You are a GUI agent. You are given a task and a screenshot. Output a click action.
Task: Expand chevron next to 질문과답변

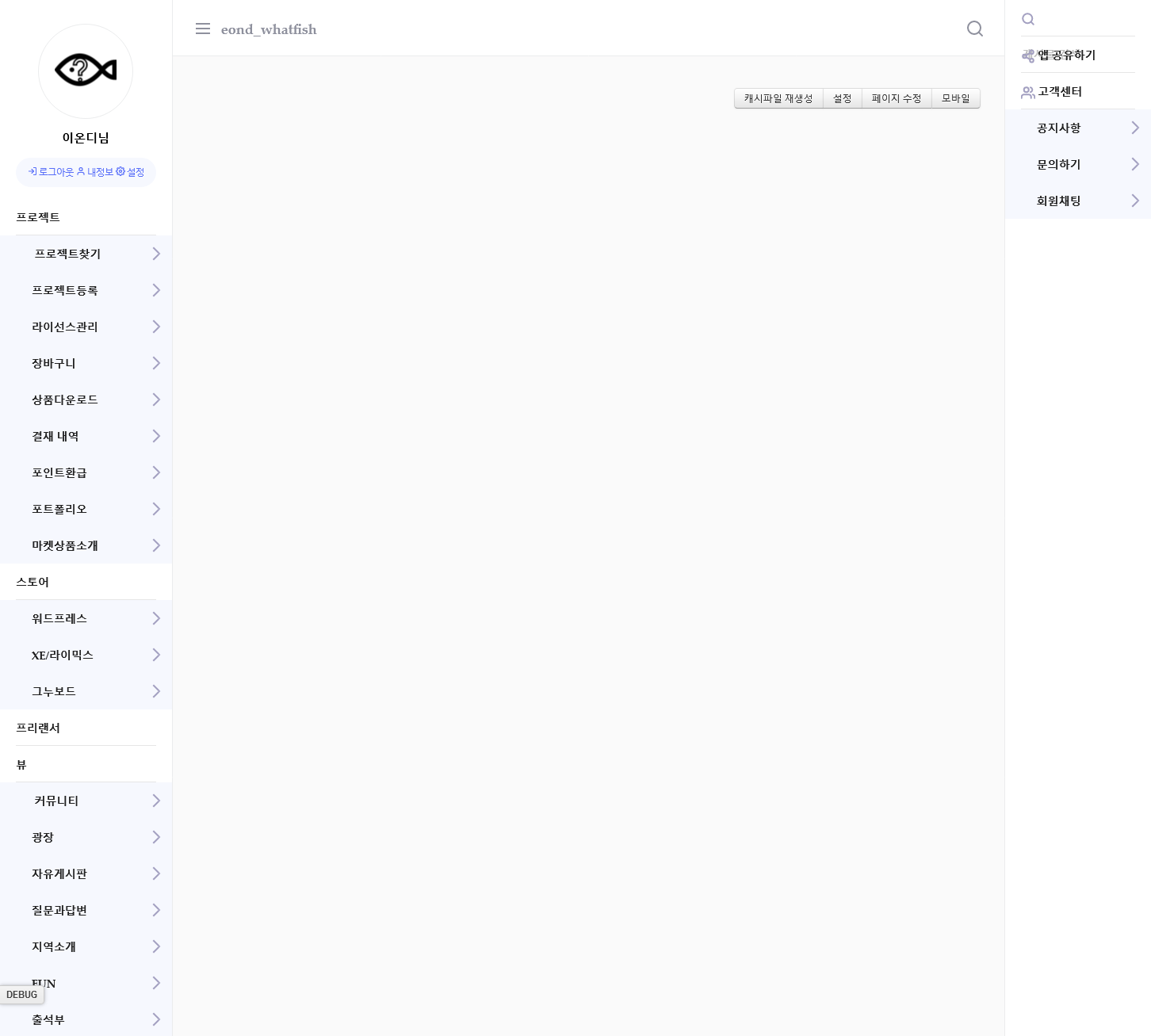(x=156, y=910)
